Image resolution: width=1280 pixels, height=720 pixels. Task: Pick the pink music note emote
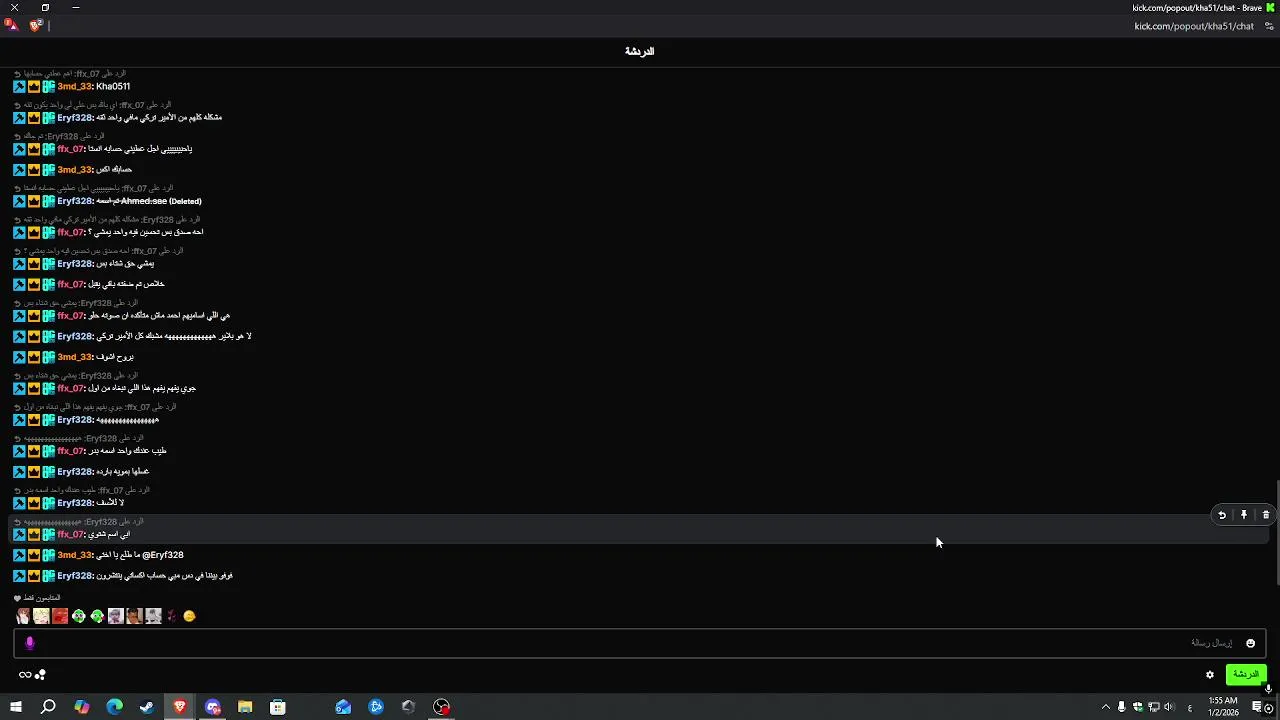click(x=171, y=616)
